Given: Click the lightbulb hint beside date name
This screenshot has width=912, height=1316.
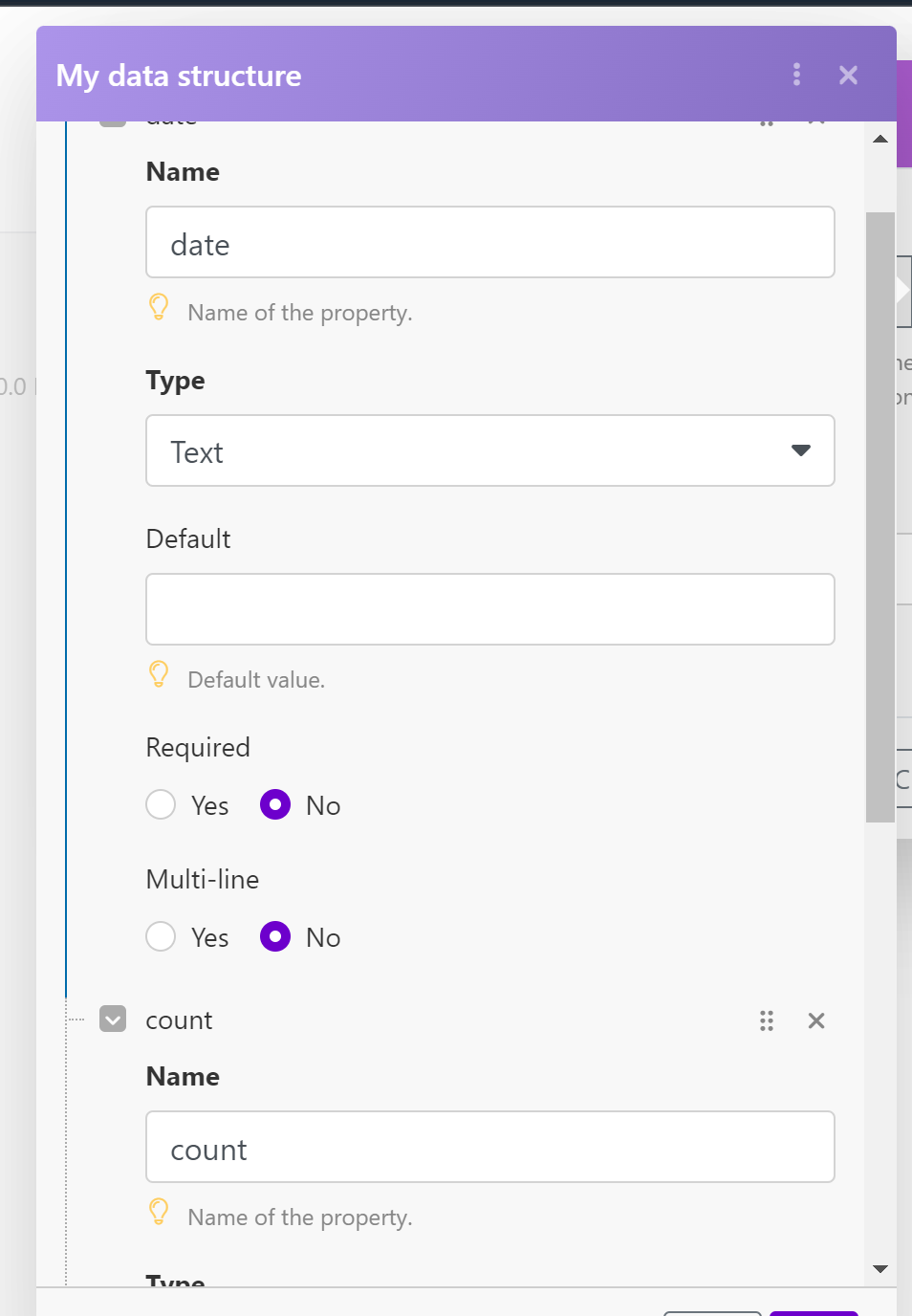Looking at the screenshot, I should pyautogui.click(x=159, y=308).
